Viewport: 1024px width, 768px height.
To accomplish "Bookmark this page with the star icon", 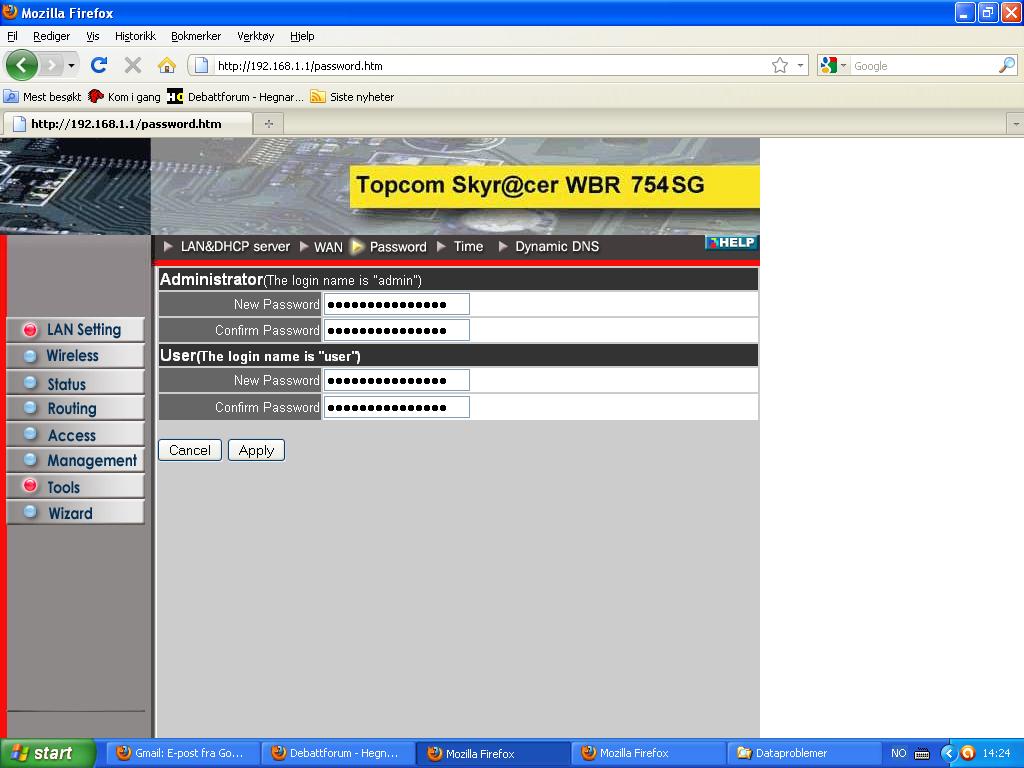I will point(780,65).
